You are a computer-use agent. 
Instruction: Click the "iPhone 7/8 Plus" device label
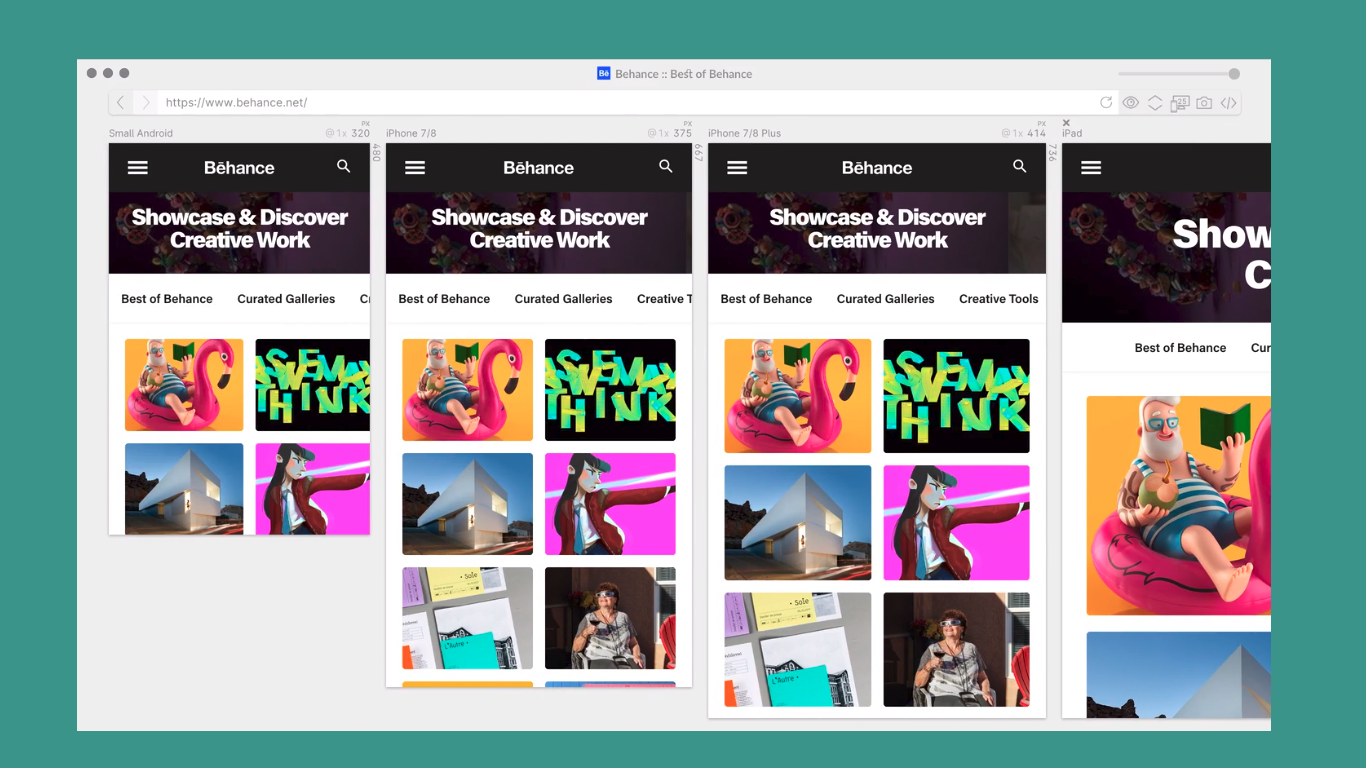coord(744,133)
